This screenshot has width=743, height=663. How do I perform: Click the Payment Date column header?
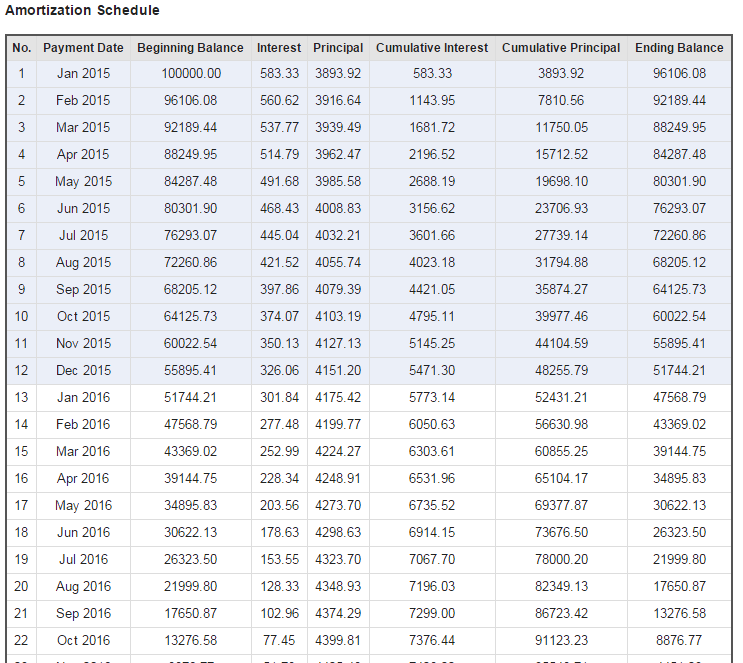83,48
